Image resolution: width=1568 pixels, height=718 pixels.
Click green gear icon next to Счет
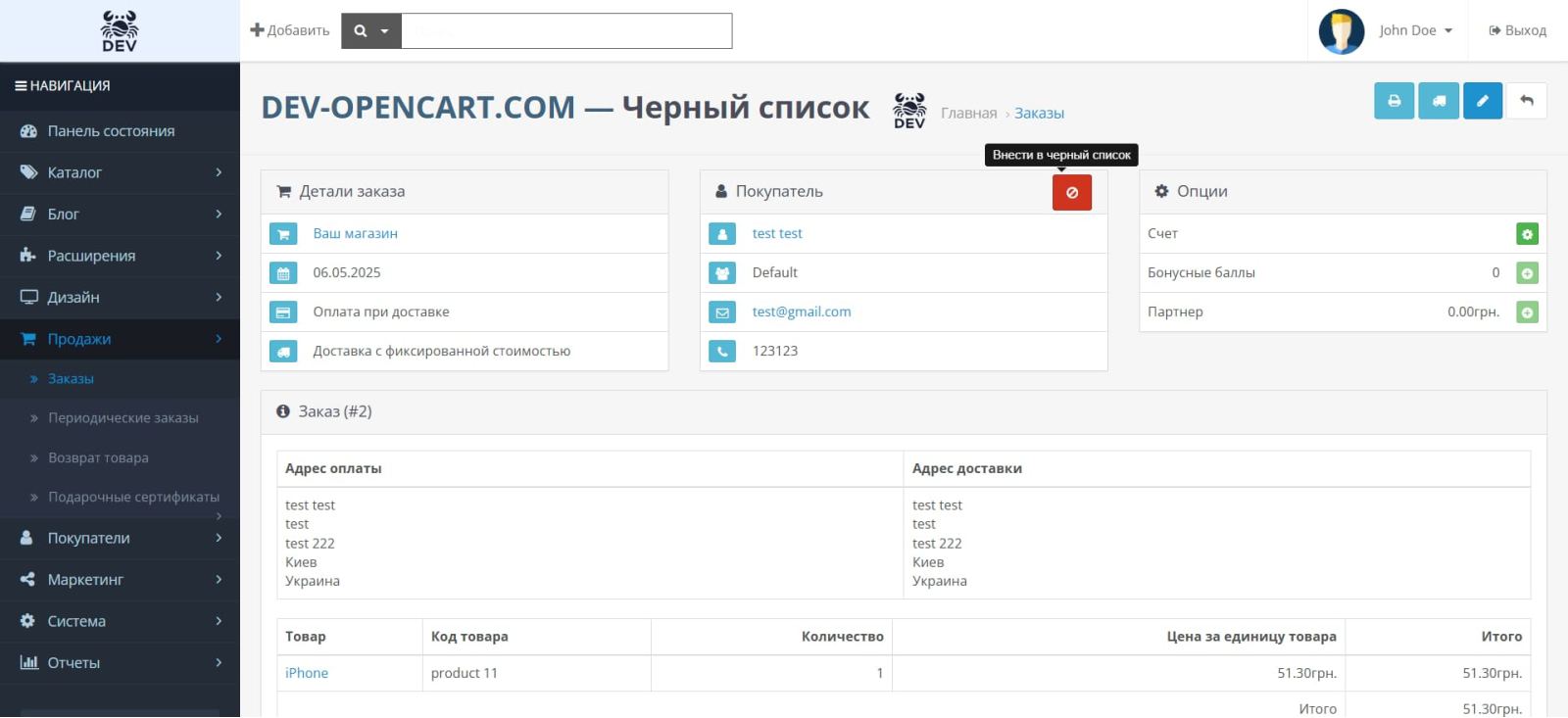pos(1527,234)
